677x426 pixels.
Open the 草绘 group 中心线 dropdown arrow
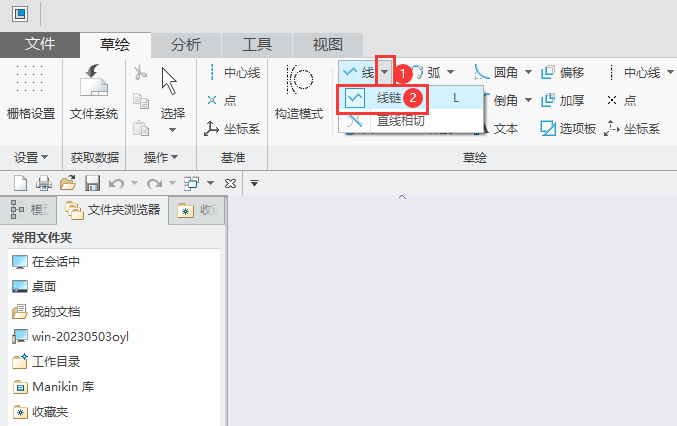click(670, 72)
